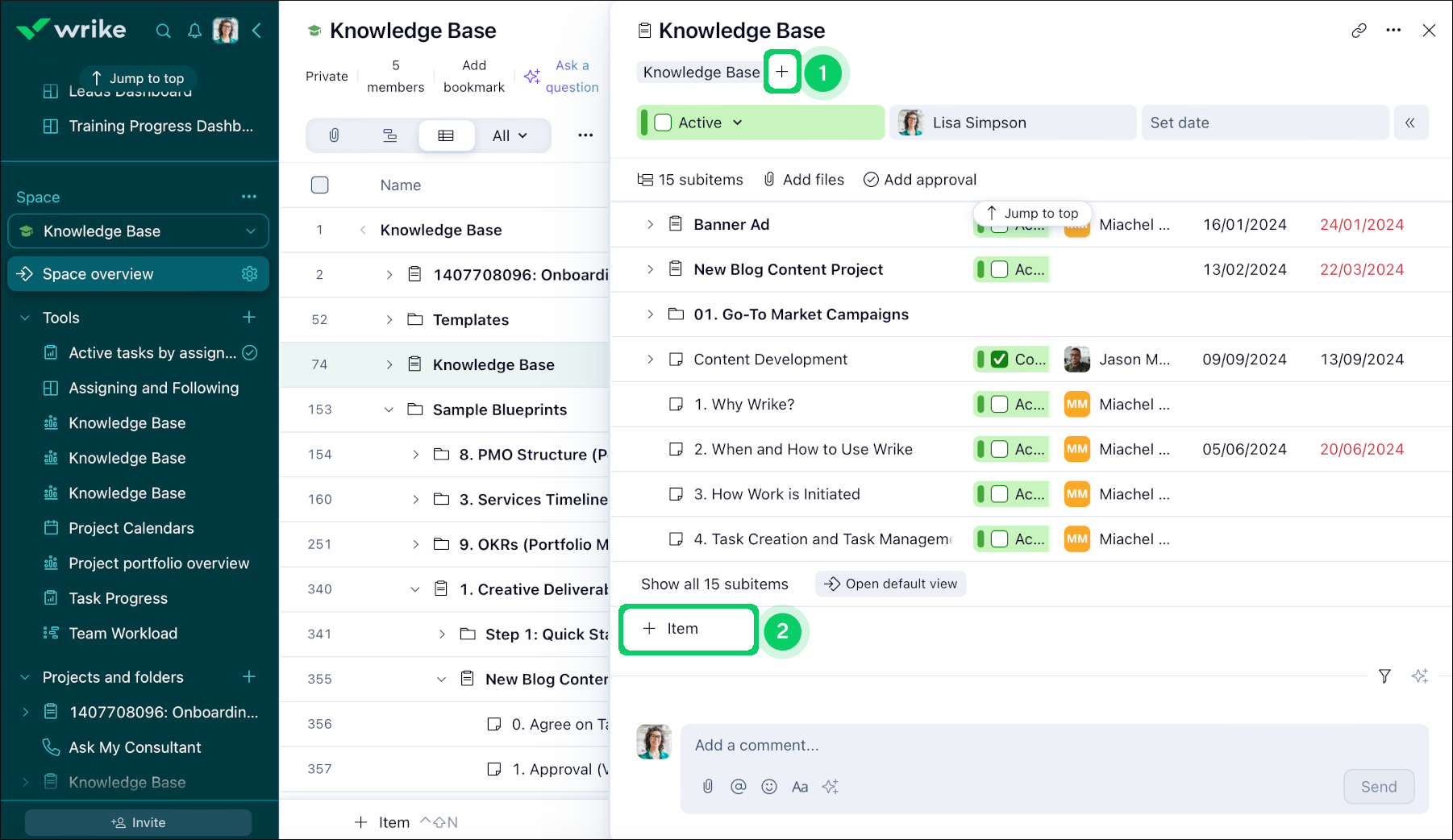Switch to the Gantt chart view icon
The image size is (1453, 840).
389,135
